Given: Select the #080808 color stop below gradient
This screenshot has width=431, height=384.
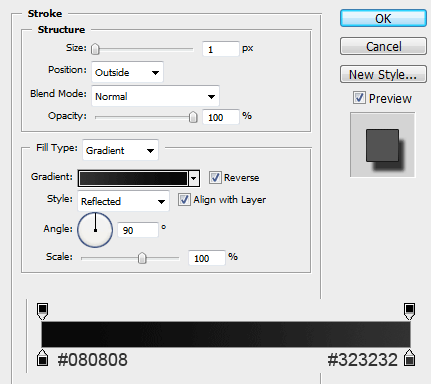Looking at the screenshot, I should (x=42, y=358).
